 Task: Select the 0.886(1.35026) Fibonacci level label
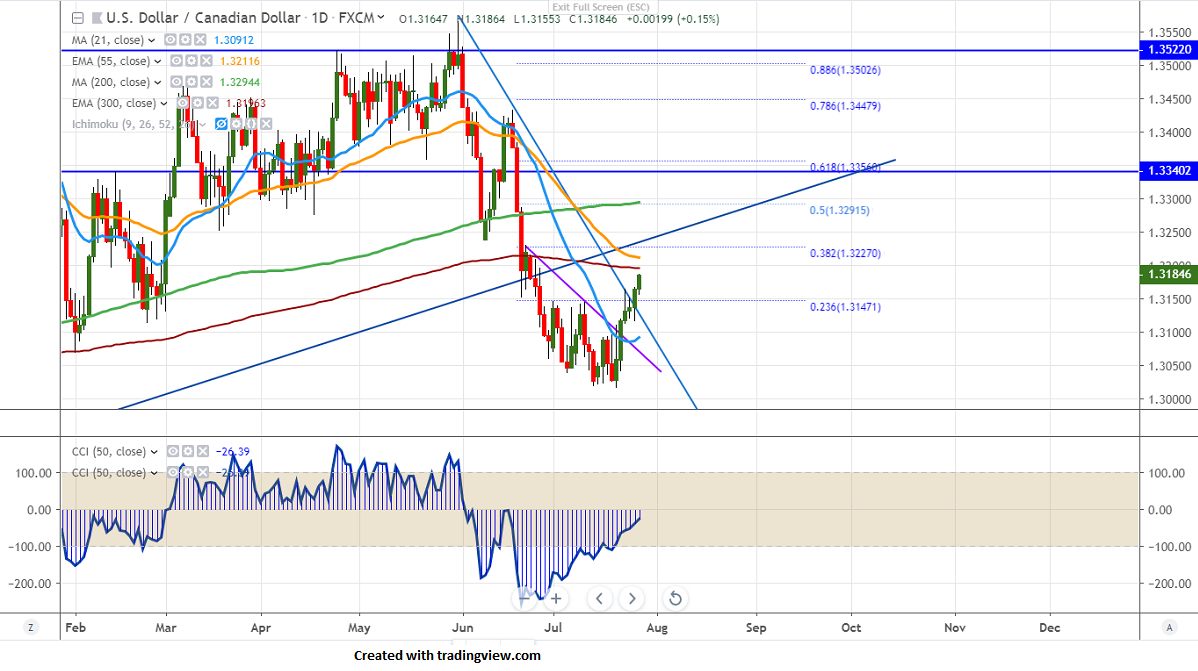coord(845,70)
